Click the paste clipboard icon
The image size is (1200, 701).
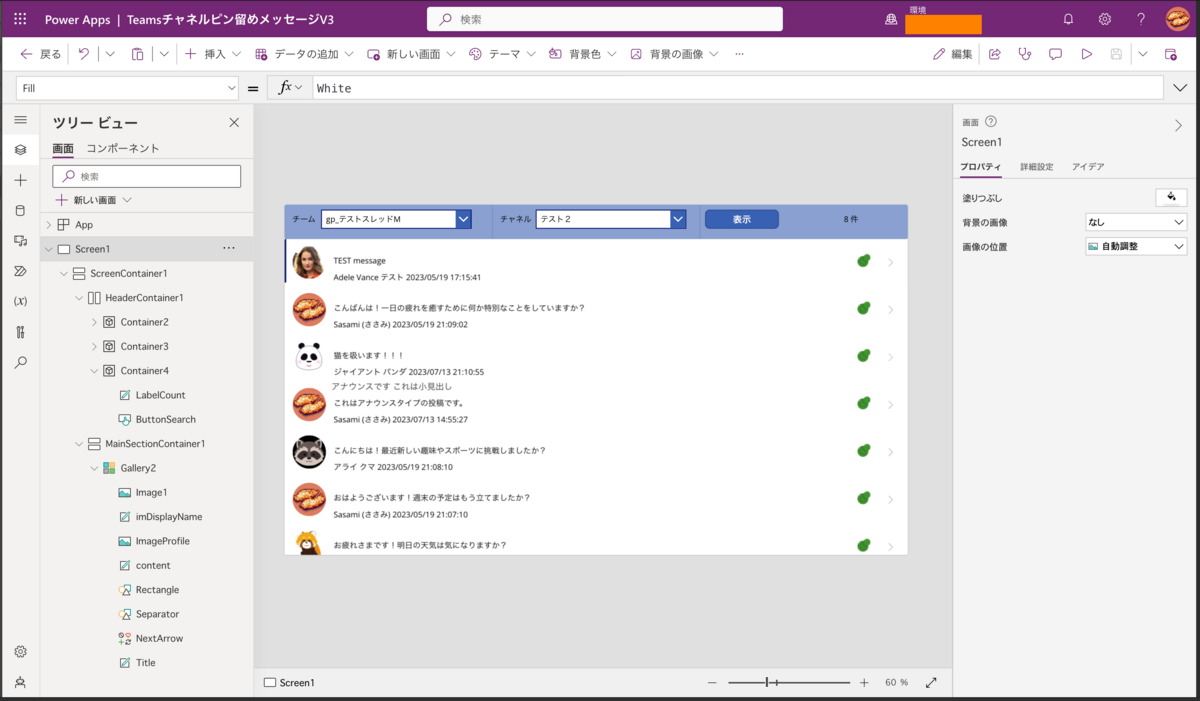pos(138,54)
